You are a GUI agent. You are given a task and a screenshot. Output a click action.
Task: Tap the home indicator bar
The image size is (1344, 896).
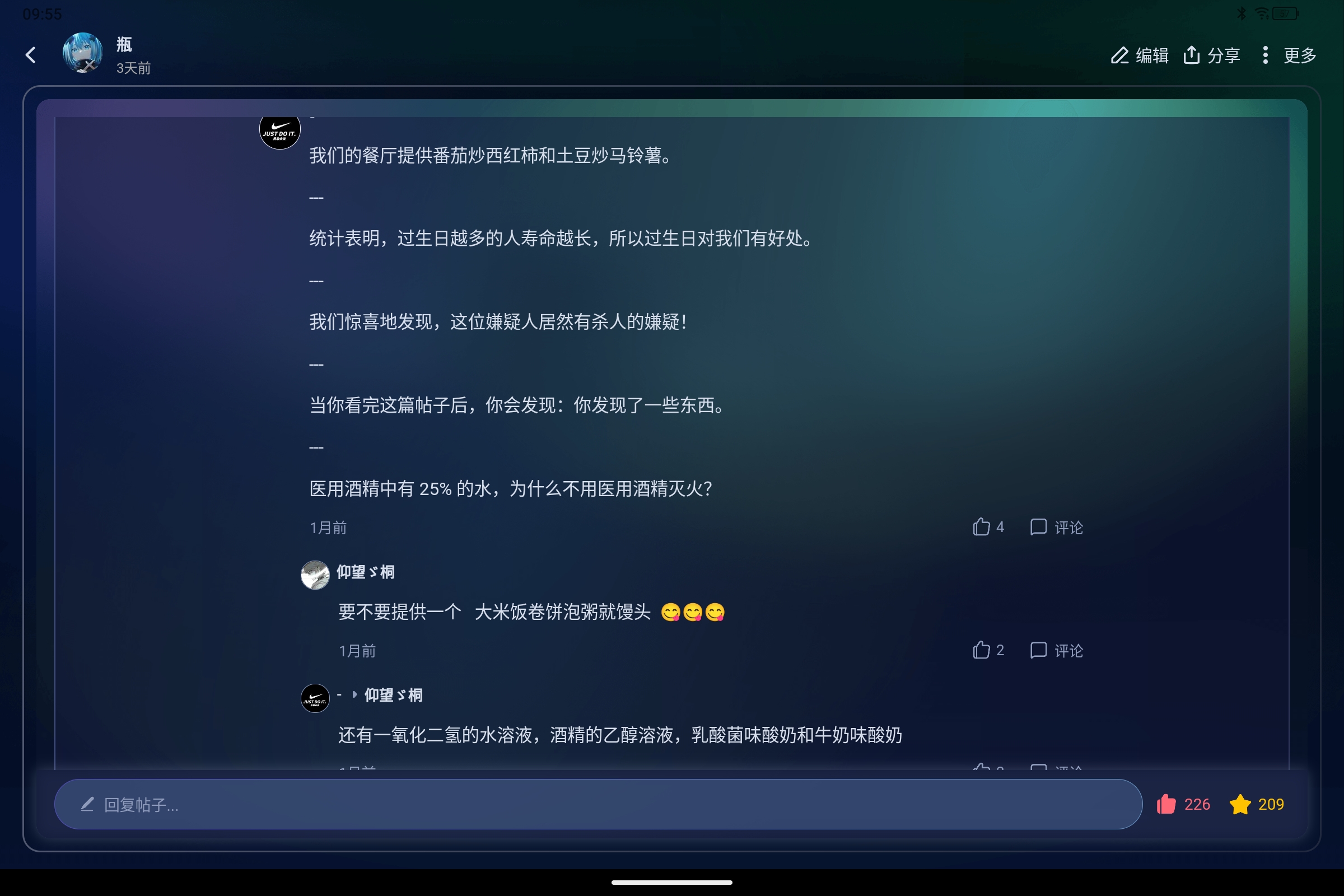(x=672, y=883)
